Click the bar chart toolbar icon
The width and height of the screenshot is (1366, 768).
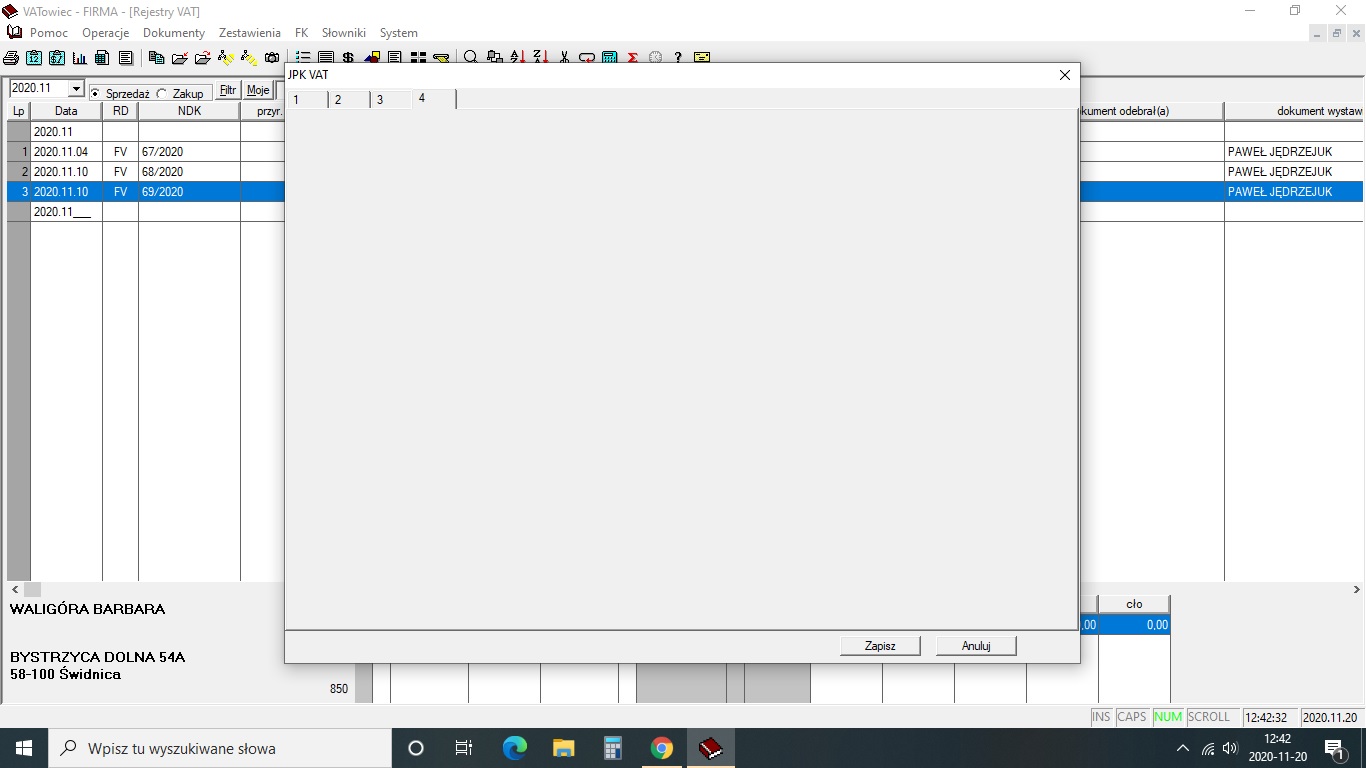click(x=79, y=58)
